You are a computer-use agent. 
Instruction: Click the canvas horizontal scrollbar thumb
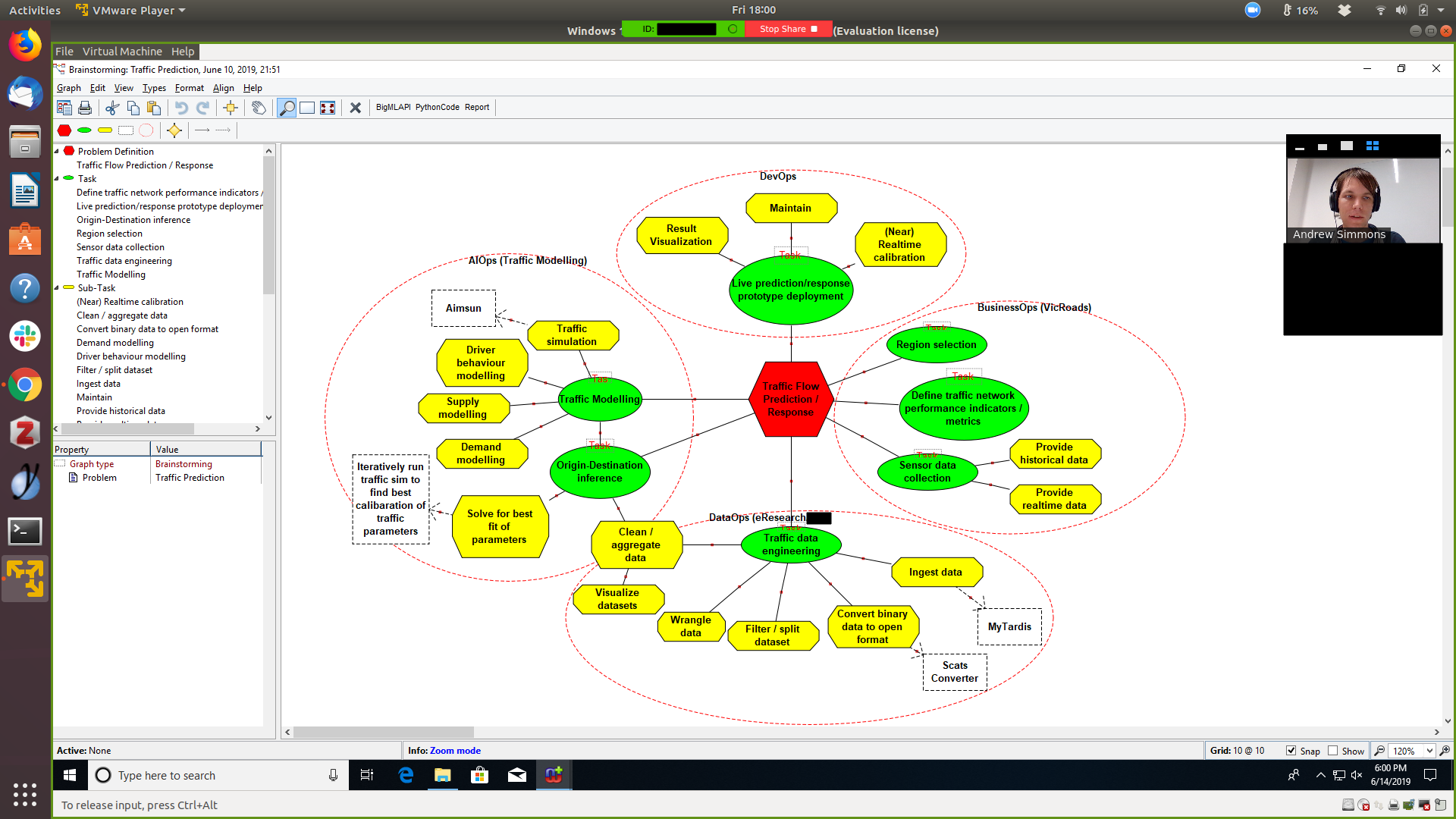pos(383,733)
